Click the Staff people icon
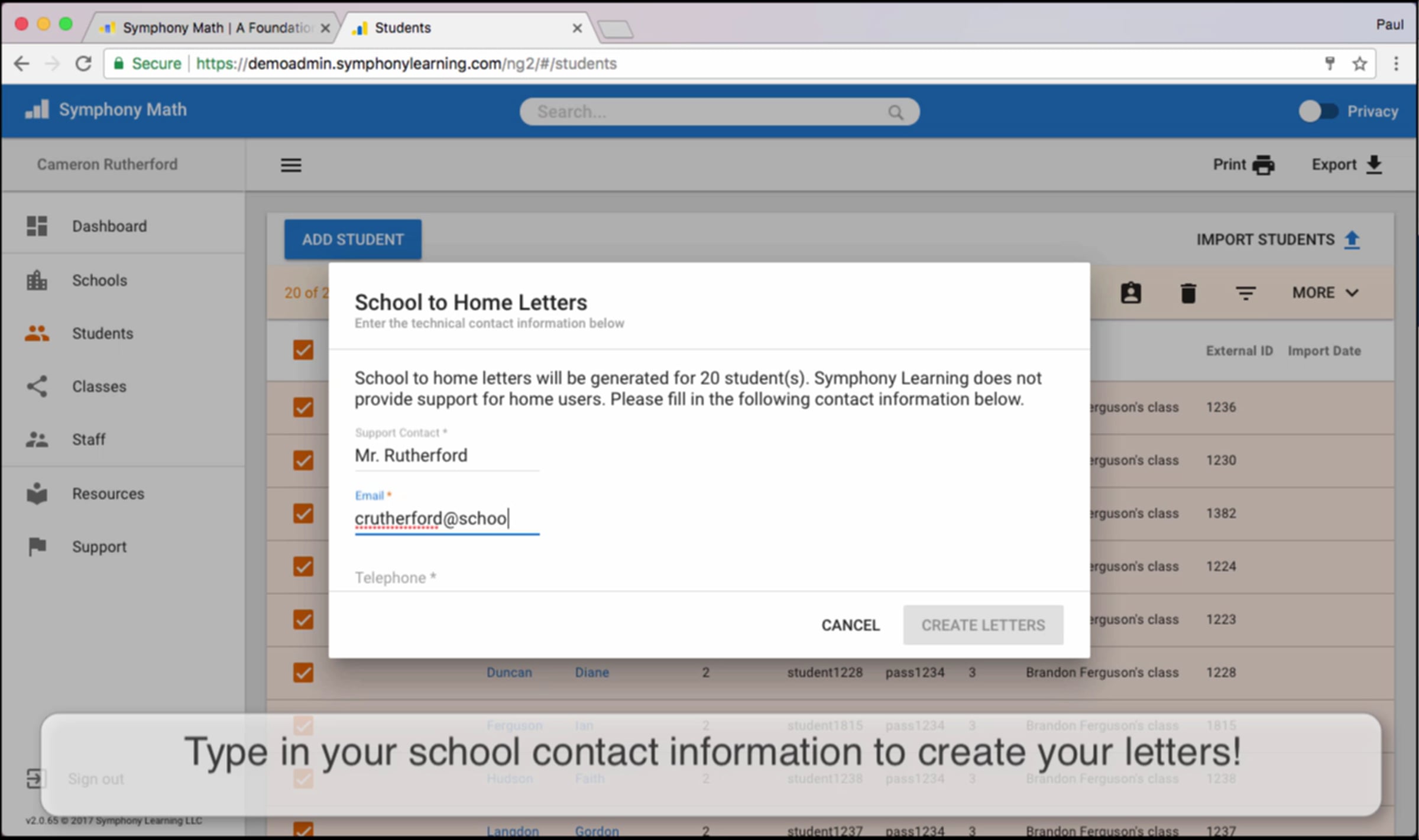This screenshot has height=840, width=1419. pyautogui.click(x=37, y=440)
